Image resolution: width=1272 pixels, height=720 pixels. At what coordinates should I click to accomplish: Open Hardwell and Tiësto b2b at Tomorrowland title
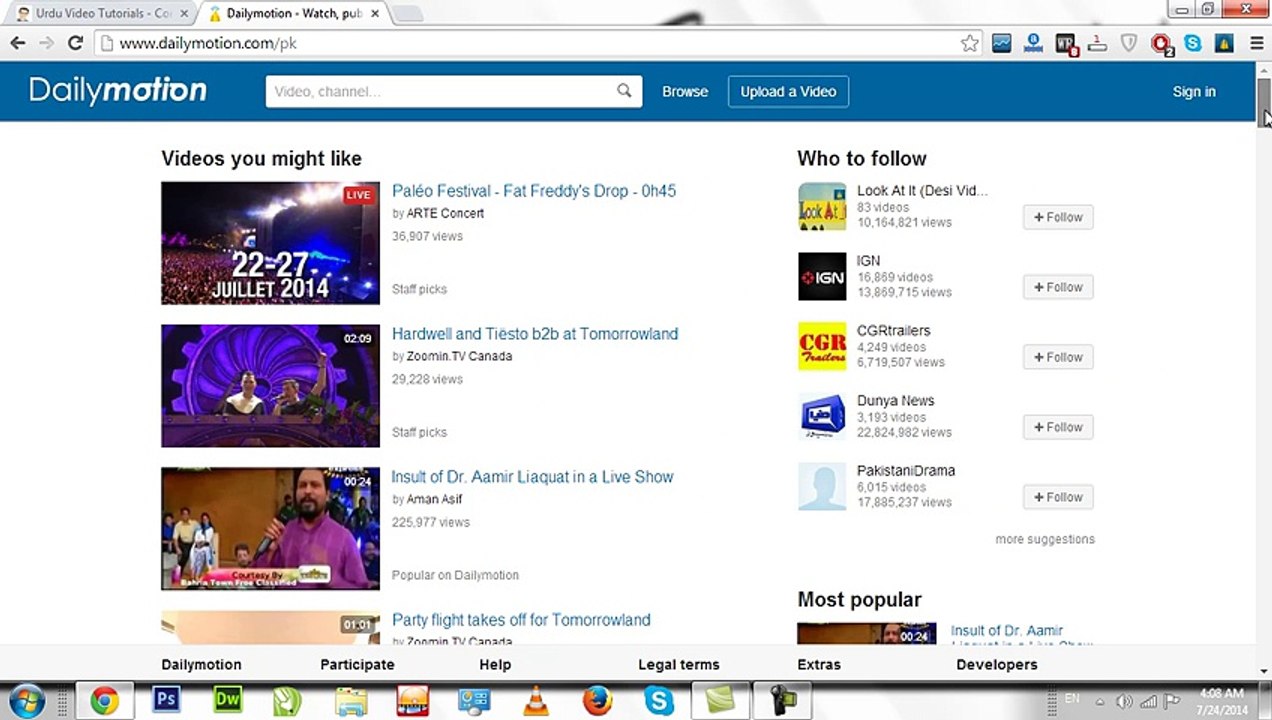(535, 334)
